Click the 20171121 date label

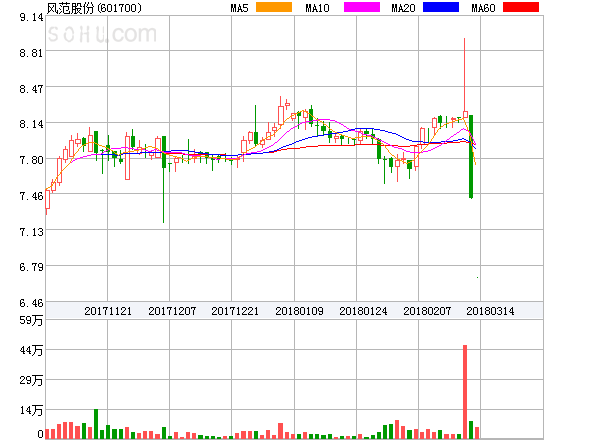[108, 311]
